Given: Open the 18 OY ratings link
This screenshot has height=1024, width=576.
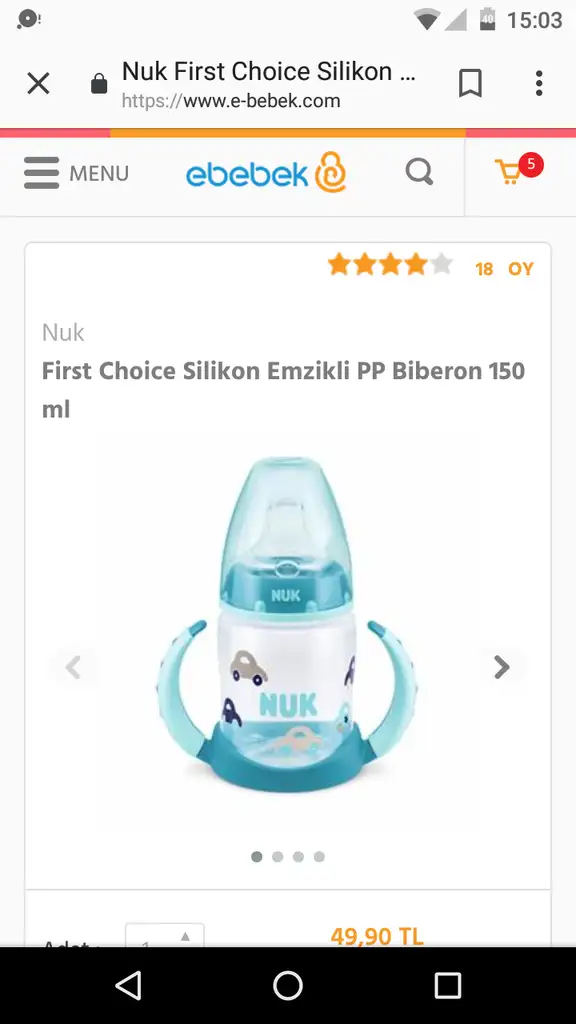Looking at the screenshot, I should (x=504, y=269).
